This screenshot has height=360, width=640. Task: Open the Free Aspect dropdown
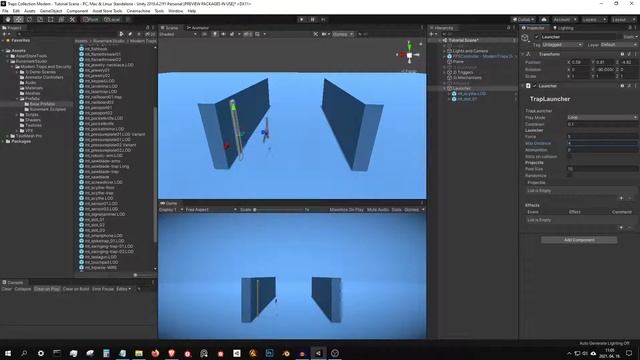pos(211,209)
